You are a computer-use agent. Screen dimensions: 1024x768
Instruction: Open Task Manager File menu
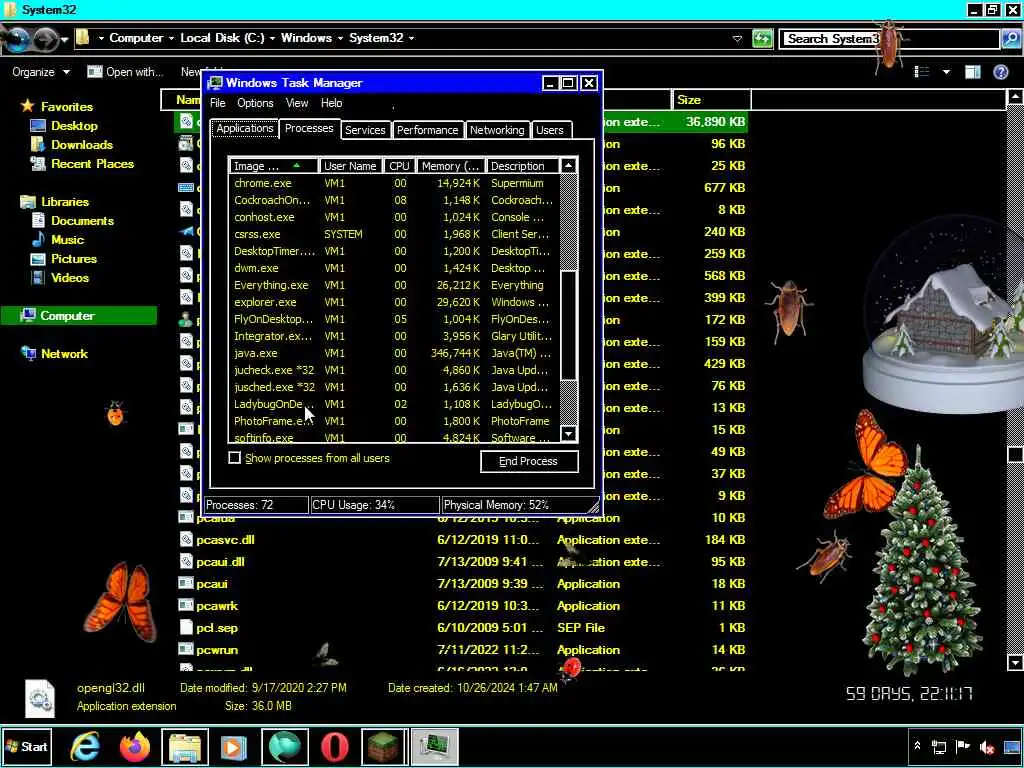217,103
